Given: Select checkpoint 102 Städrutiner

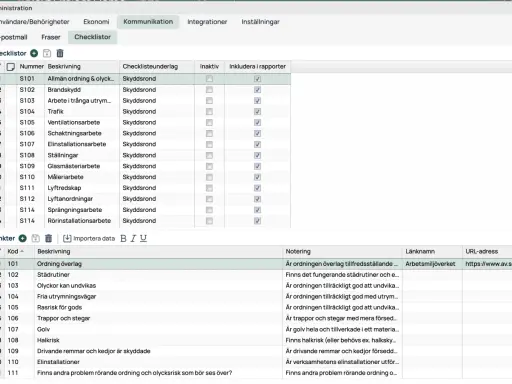Looking at the screenshot, I should pyautogui.click(x=256, y=275).
